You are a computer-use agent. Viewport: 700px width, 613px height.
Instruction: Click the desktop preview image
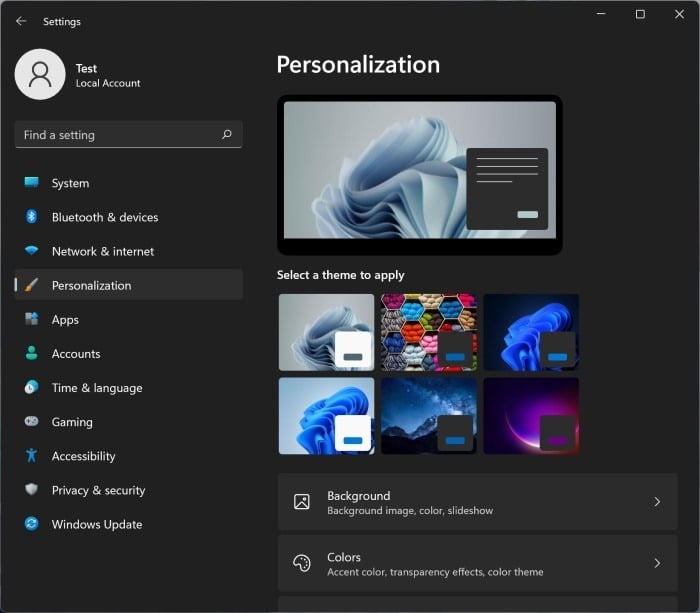[420, 174]
